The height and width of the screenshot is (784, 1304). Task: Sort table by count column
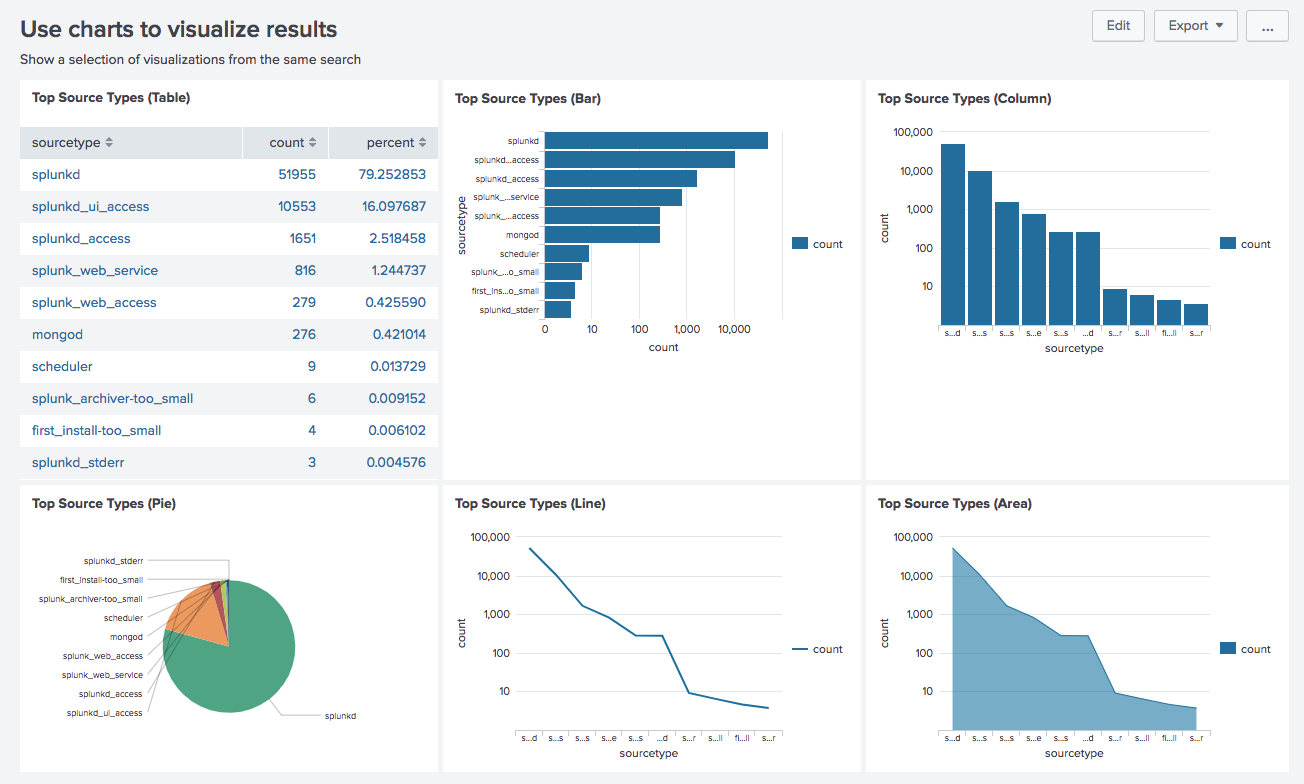293,143
